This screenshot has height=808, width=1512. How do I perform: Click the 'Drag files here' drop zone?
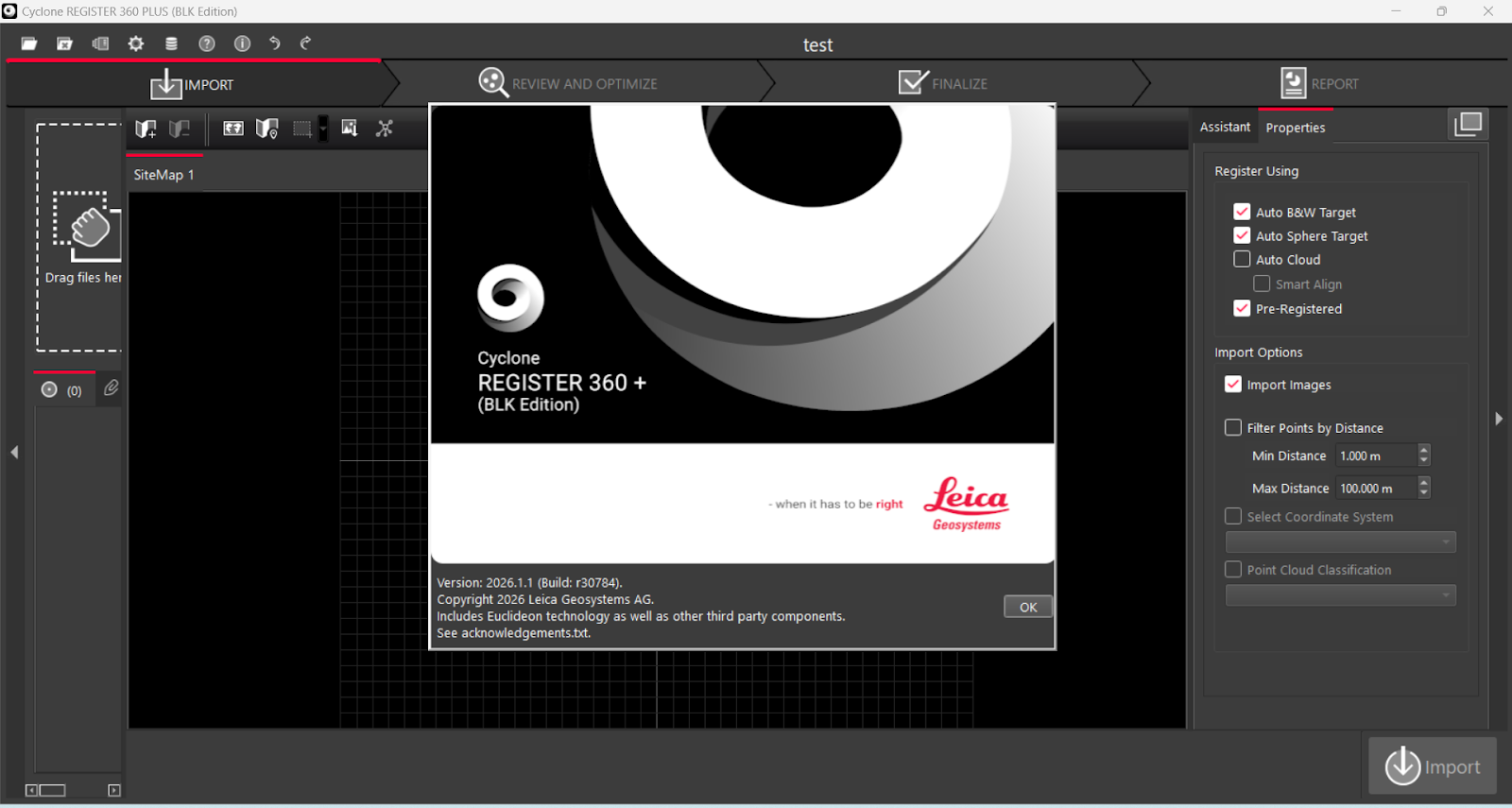(79, 237)
